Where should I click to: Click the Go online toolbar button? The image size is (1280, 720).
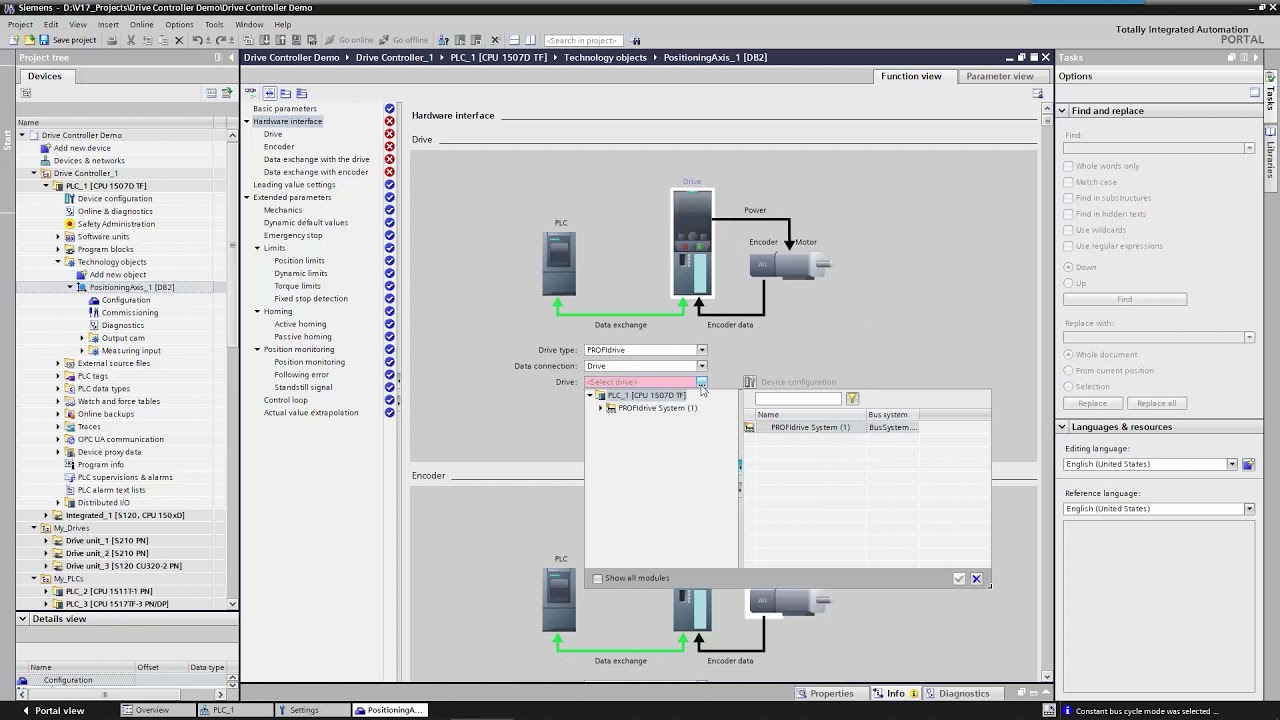(349, 40)
